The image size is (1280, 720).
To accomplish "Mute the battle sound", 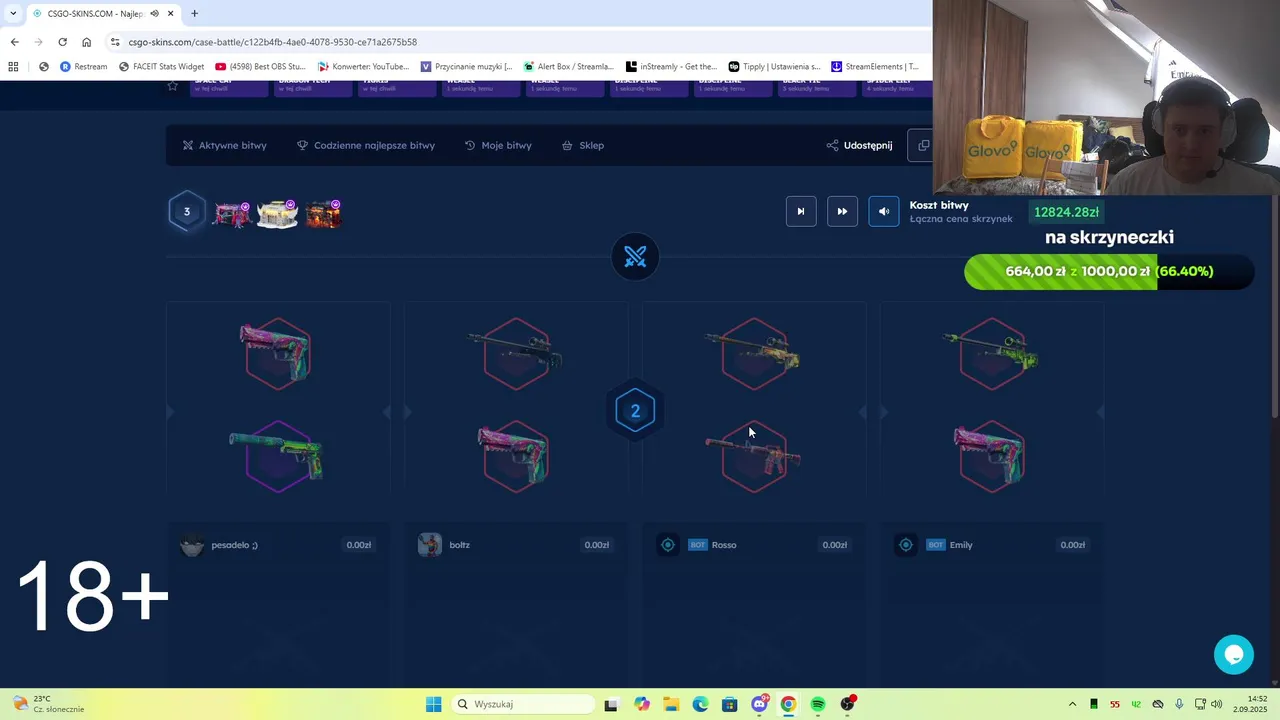I will pyautogui.click(x=884, y=211).
